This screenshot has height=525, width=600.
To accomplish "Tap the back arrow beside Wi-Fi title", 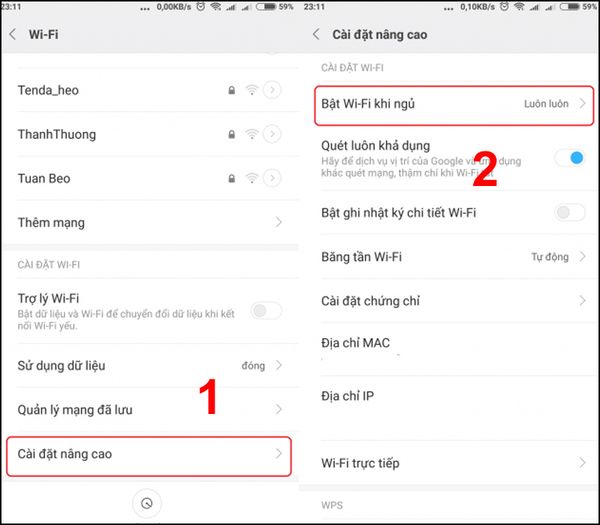I will 13,34.
